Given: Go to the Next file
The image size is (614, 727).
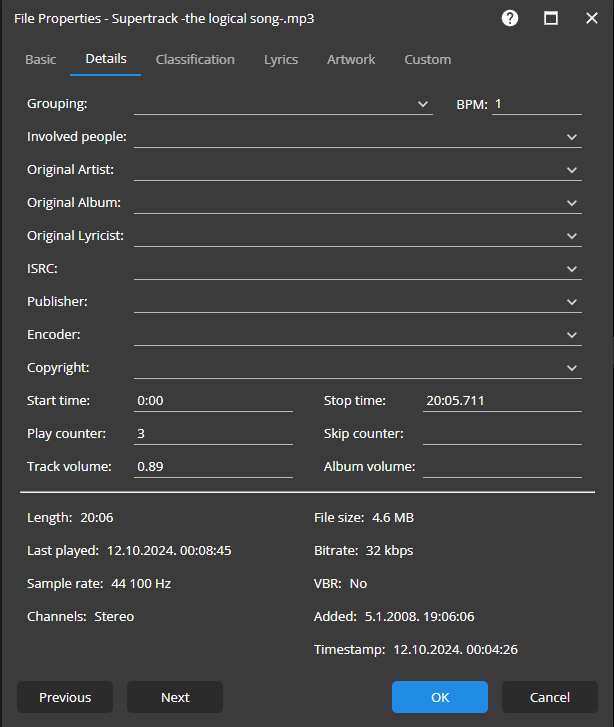Looking at the screenshot, I should tap(175, 697).
